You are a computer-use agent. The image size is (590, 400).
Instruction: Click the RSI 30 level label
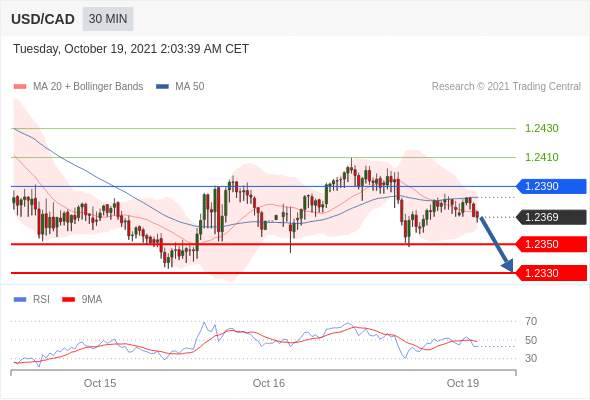click(531, 358)
